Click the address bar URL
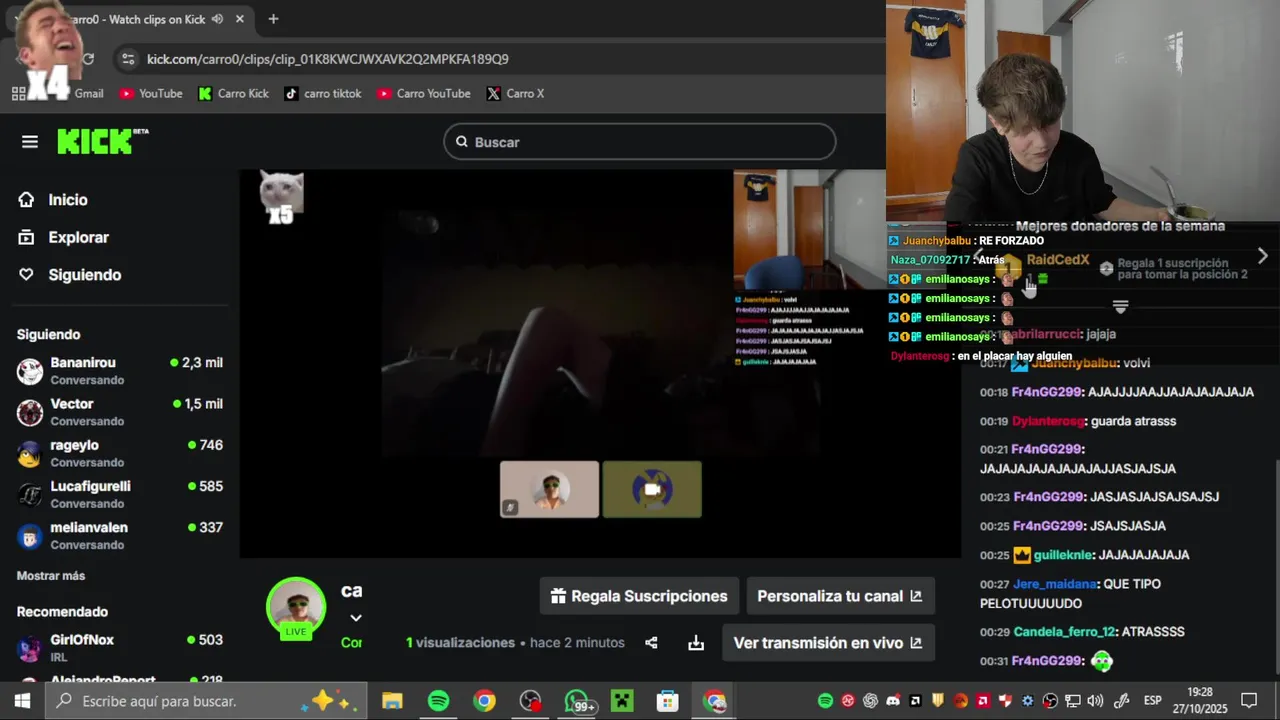 point(328,59)
